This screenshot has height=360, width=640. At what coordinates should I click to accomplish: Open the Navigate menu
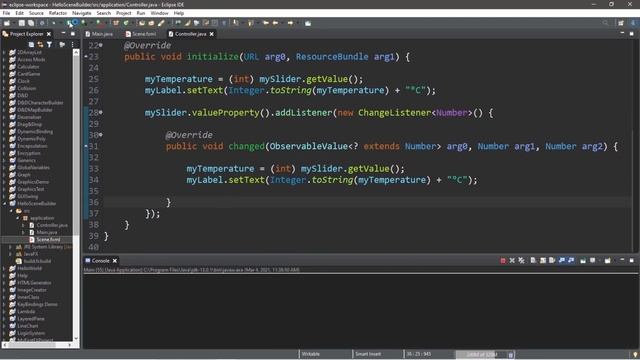(82, 13)
